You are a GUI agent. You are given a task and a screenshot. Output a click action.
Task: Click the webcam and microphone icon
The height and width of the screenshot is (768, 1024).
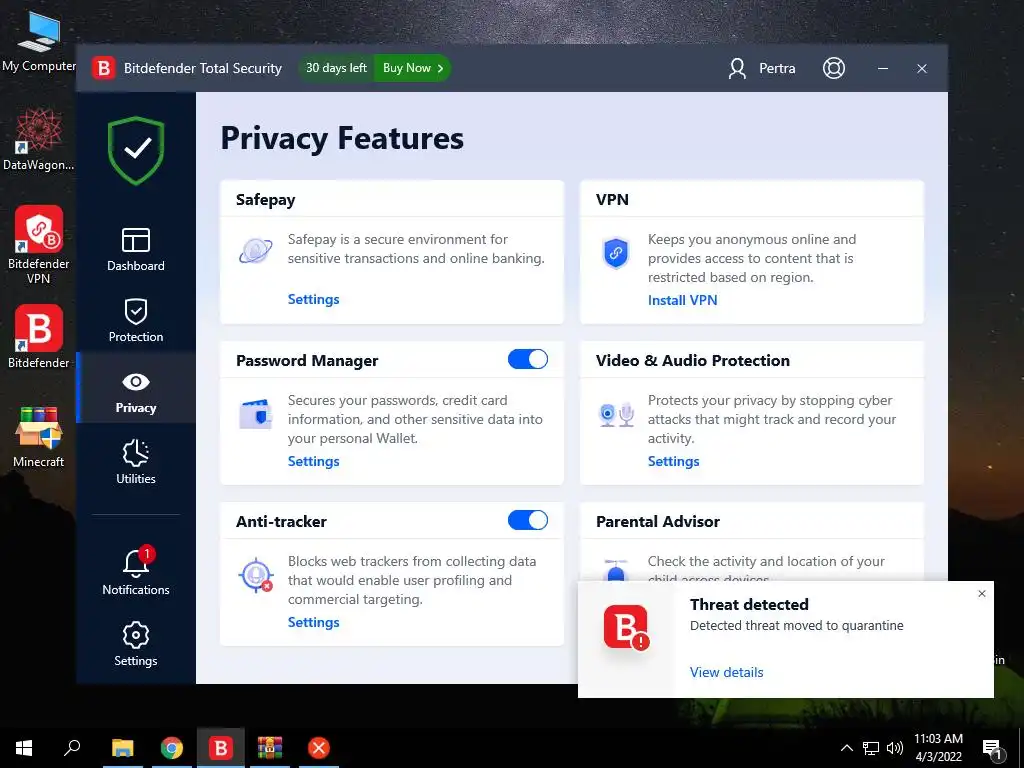tap(616, 414)
